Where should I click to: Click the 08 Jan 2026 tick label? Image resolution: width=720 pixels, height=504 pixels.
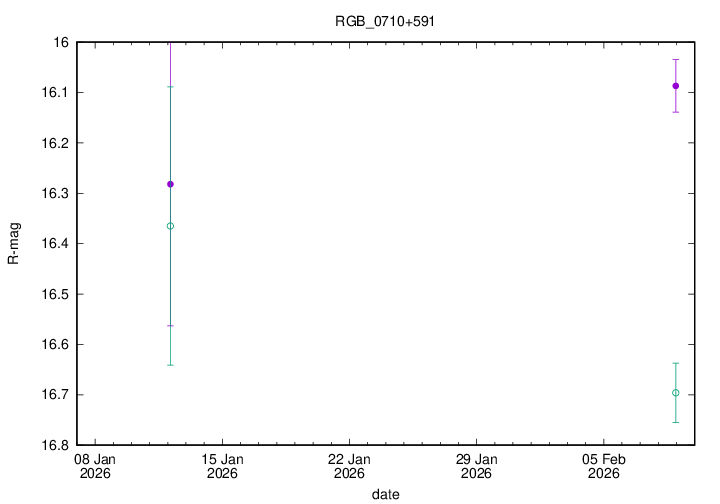tap(95, 466)
